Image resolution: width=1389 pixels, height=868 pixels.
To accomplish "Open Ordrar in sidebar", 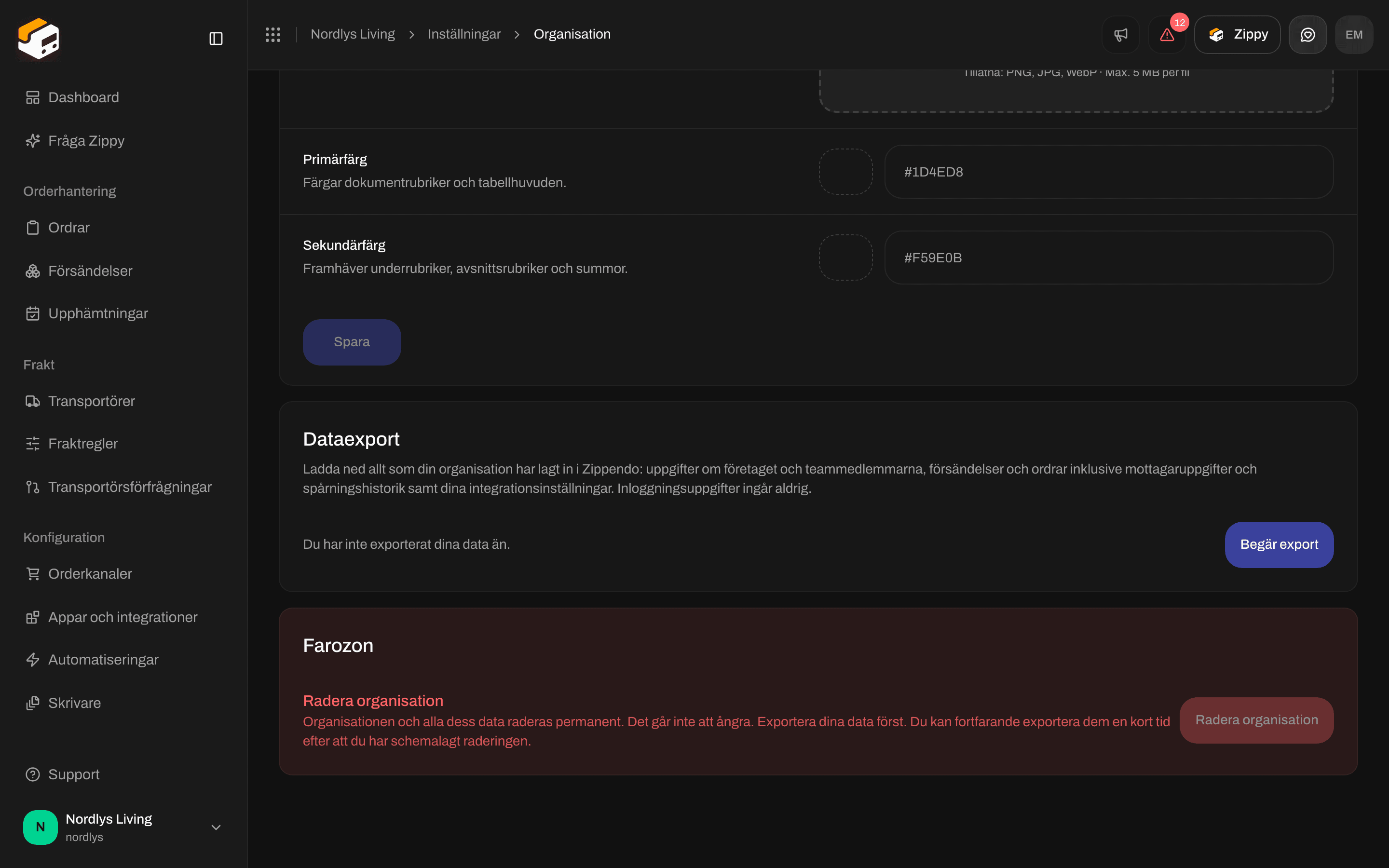I will coord(123,227).
